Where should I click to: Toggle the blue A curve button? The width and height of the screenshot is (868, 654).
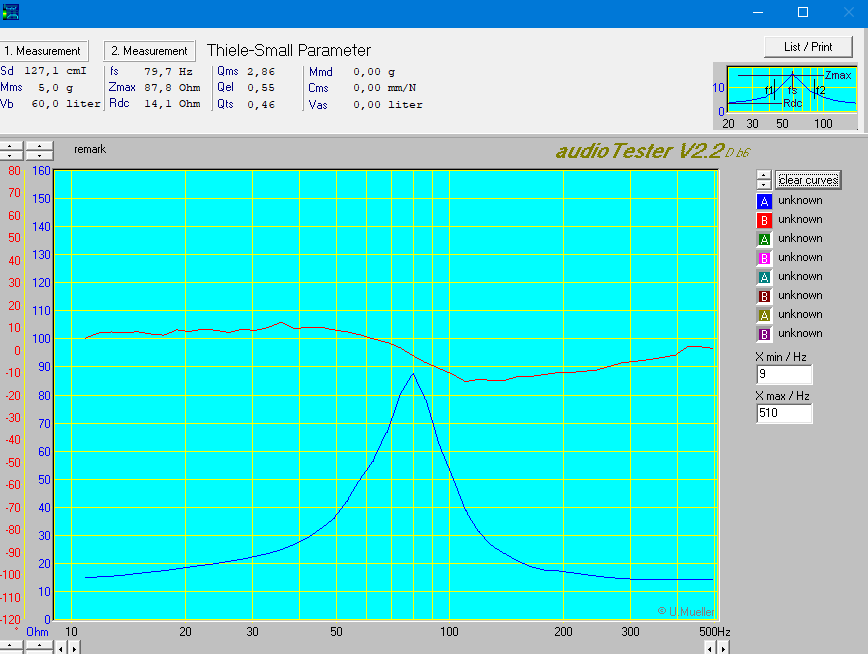(x=764, y=201)
